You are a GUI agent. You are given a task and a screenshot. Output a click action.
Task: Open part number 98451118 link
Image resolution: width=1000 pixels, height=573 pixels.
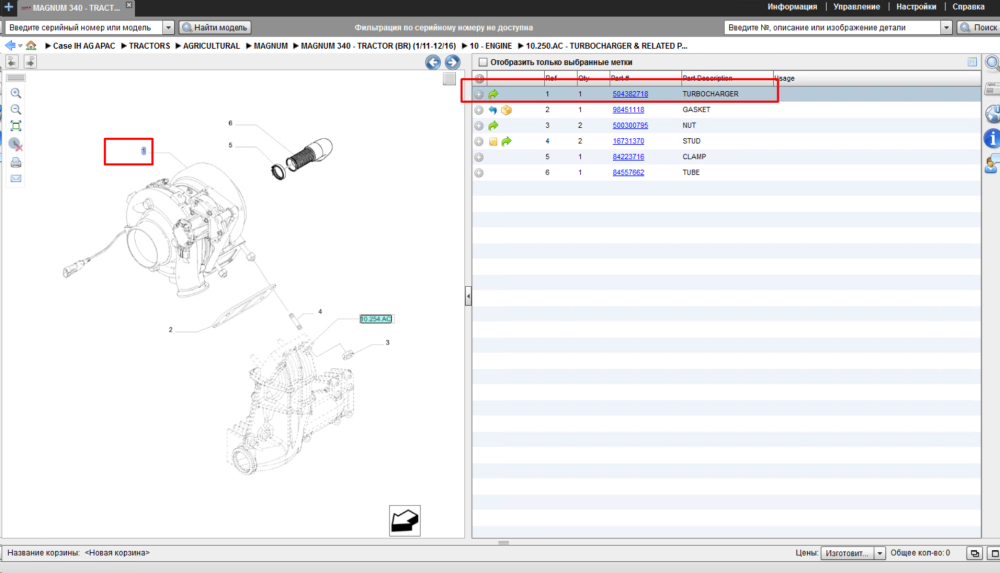coord(628,110)
